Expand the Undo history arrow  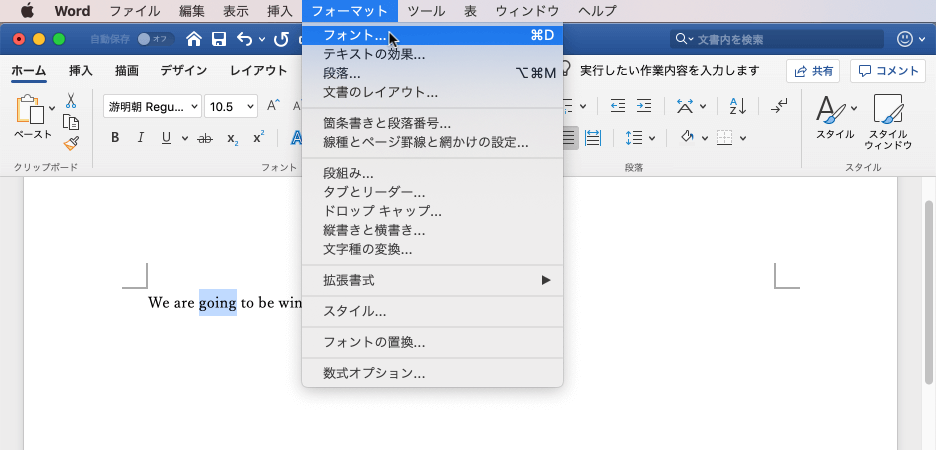click(x=262, y=40)
